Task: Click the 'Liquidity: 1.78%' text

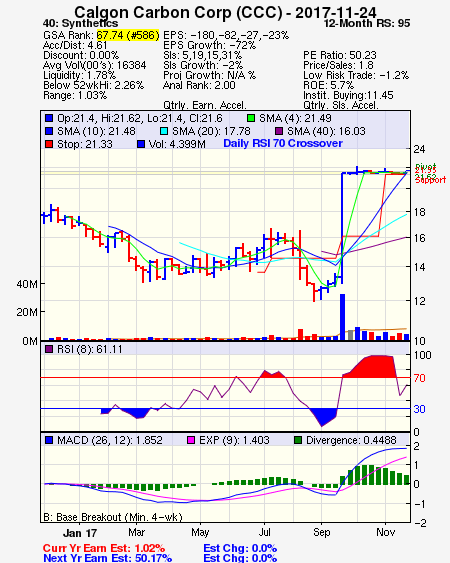Action: pos(79,75)
